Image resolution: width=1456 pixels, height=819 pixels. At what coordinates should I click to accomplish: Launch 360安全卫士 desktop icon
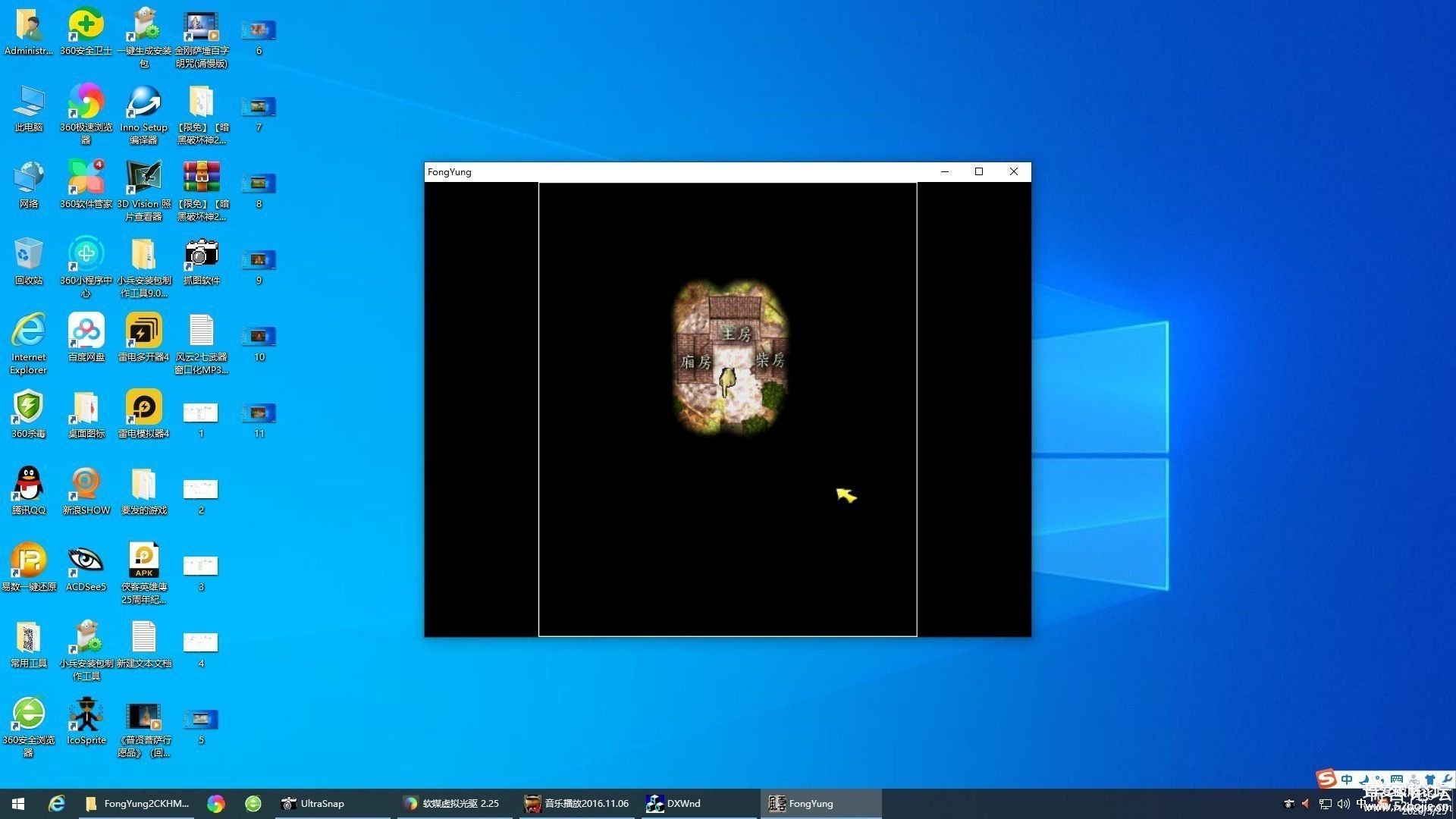tap(86, 32)
